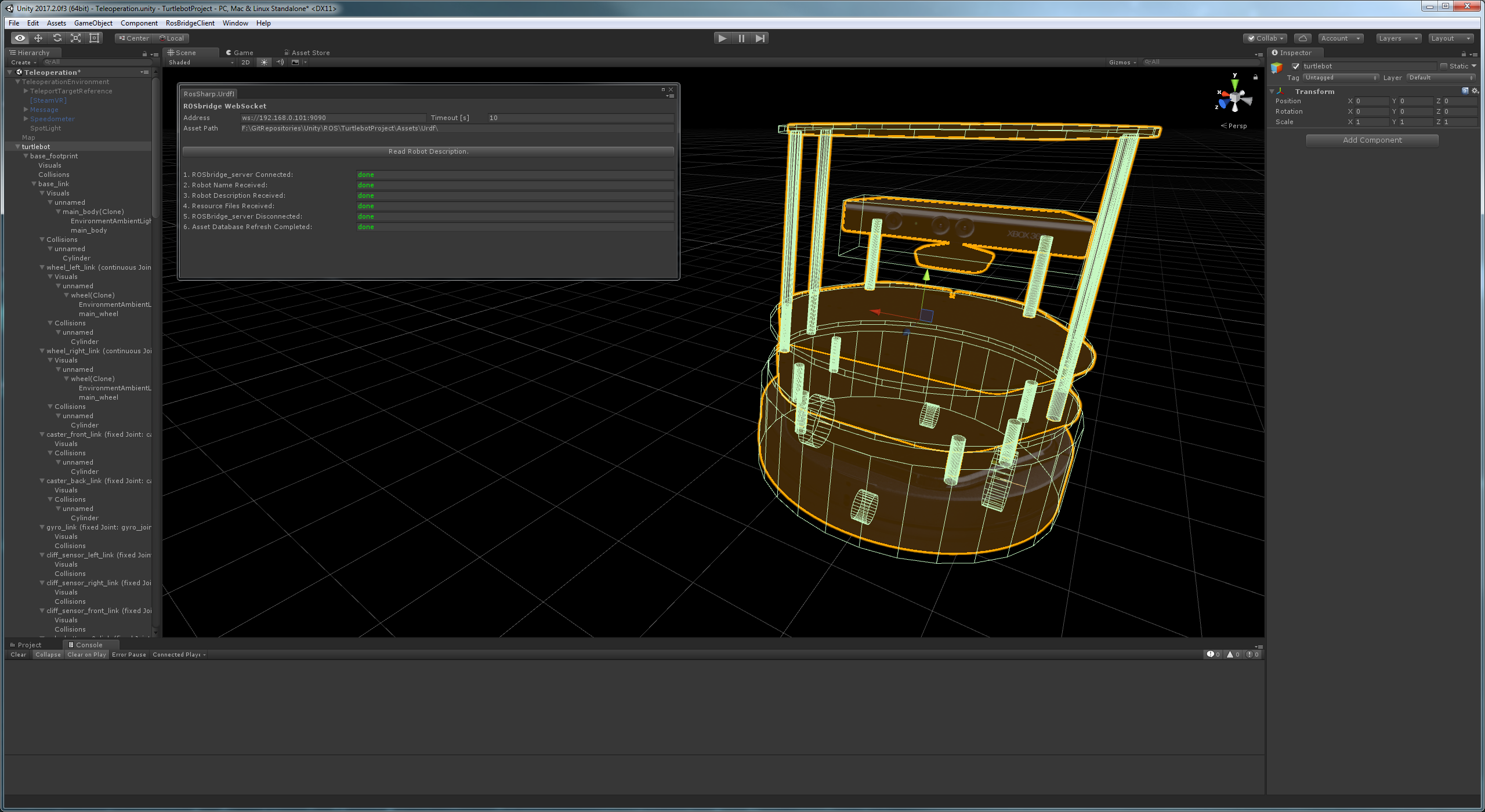Select the Rotate tool in toolbar

(57, 38)
